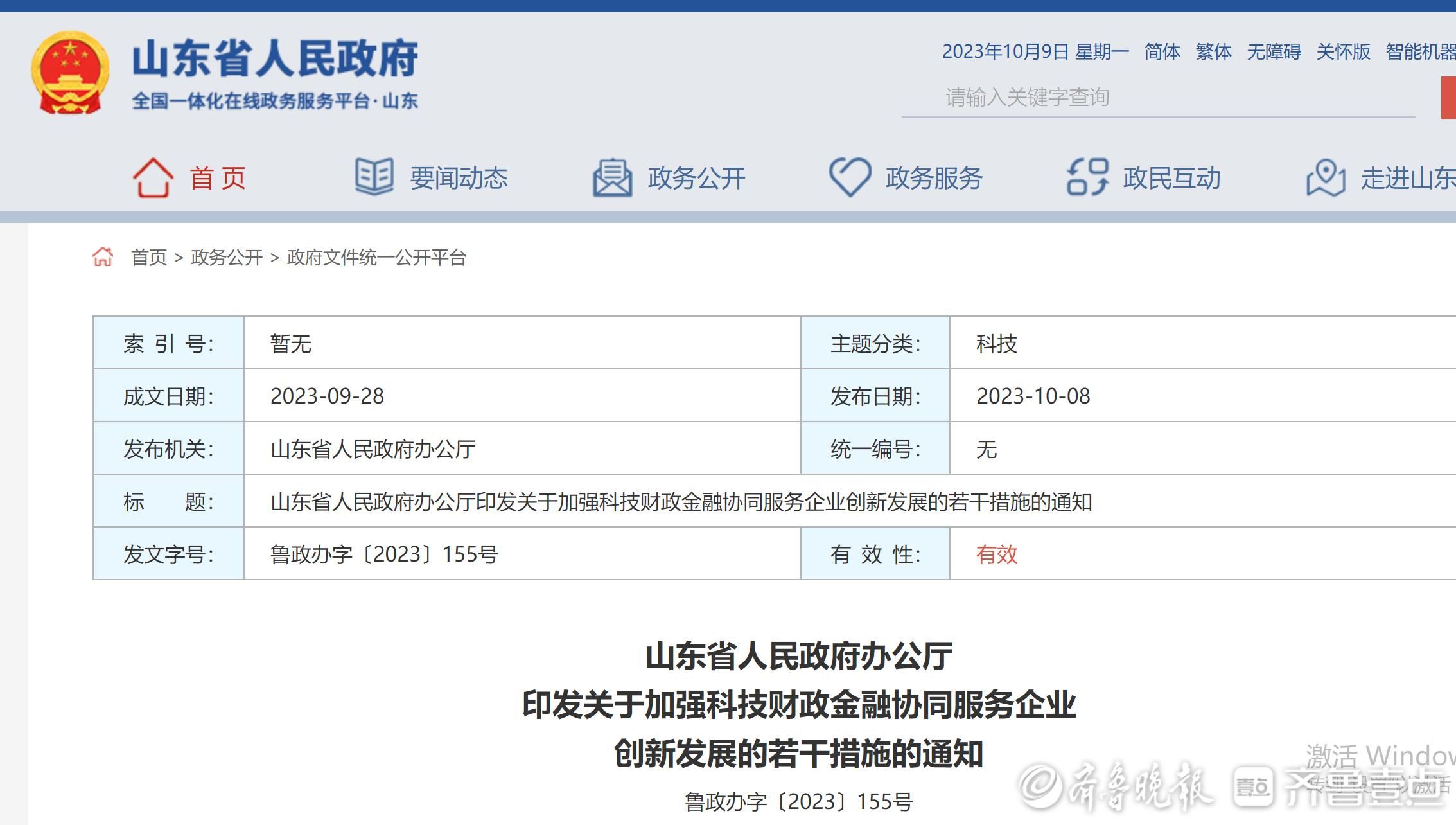1456x825 pixels.
Task: Click the map pin icon for 走进山东
Action: [x=1326, y=177]
